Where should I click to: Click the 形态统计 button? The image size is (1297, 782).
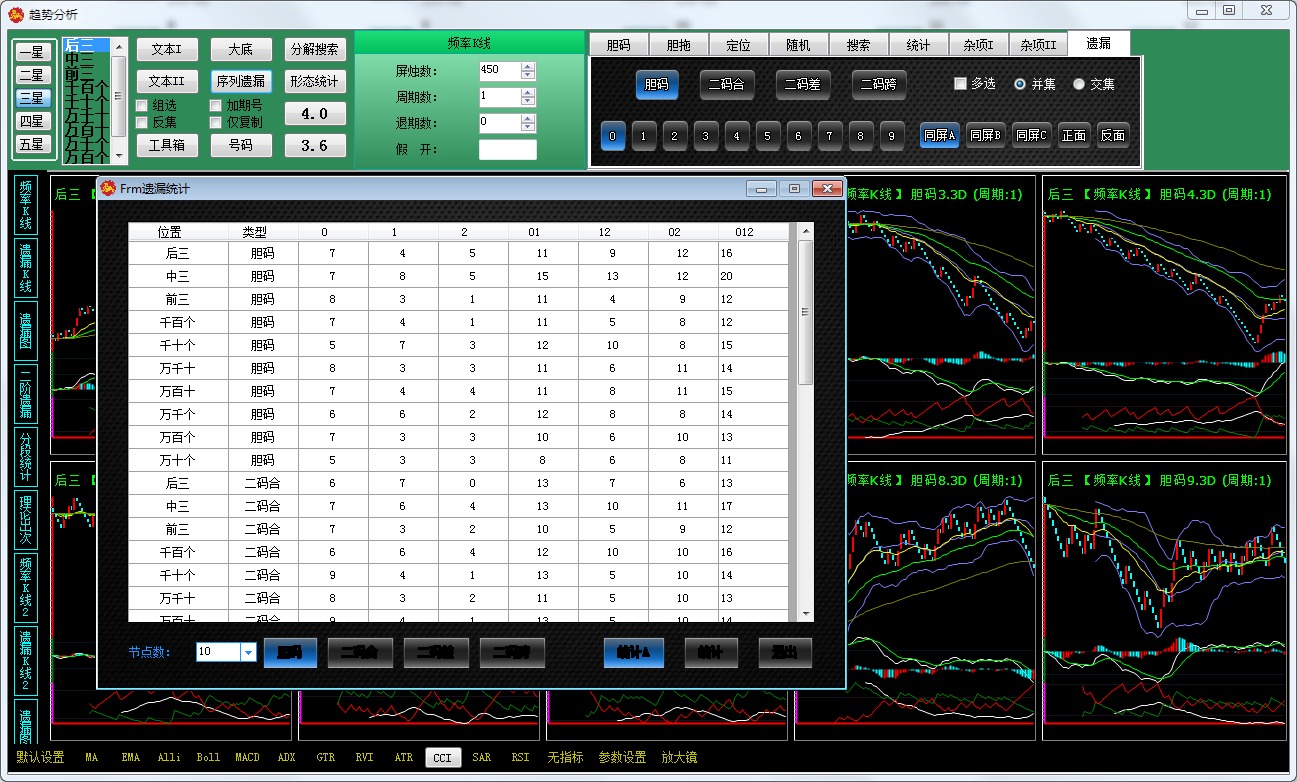click(x=315, y=81)
